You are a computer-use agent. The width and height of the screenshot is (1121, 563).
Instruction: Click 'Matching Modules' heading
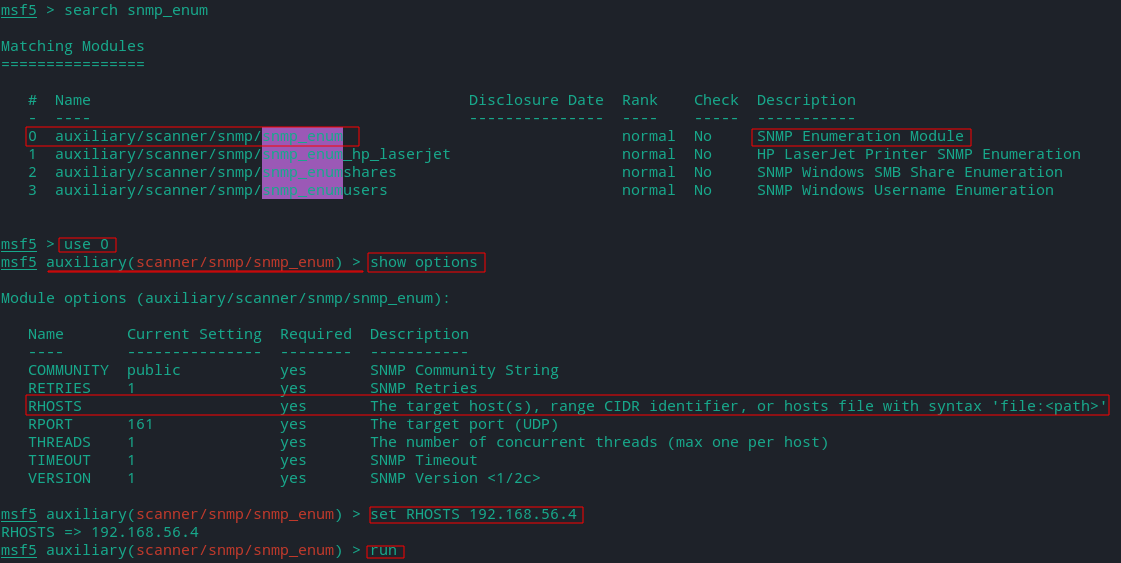[73, 46]
